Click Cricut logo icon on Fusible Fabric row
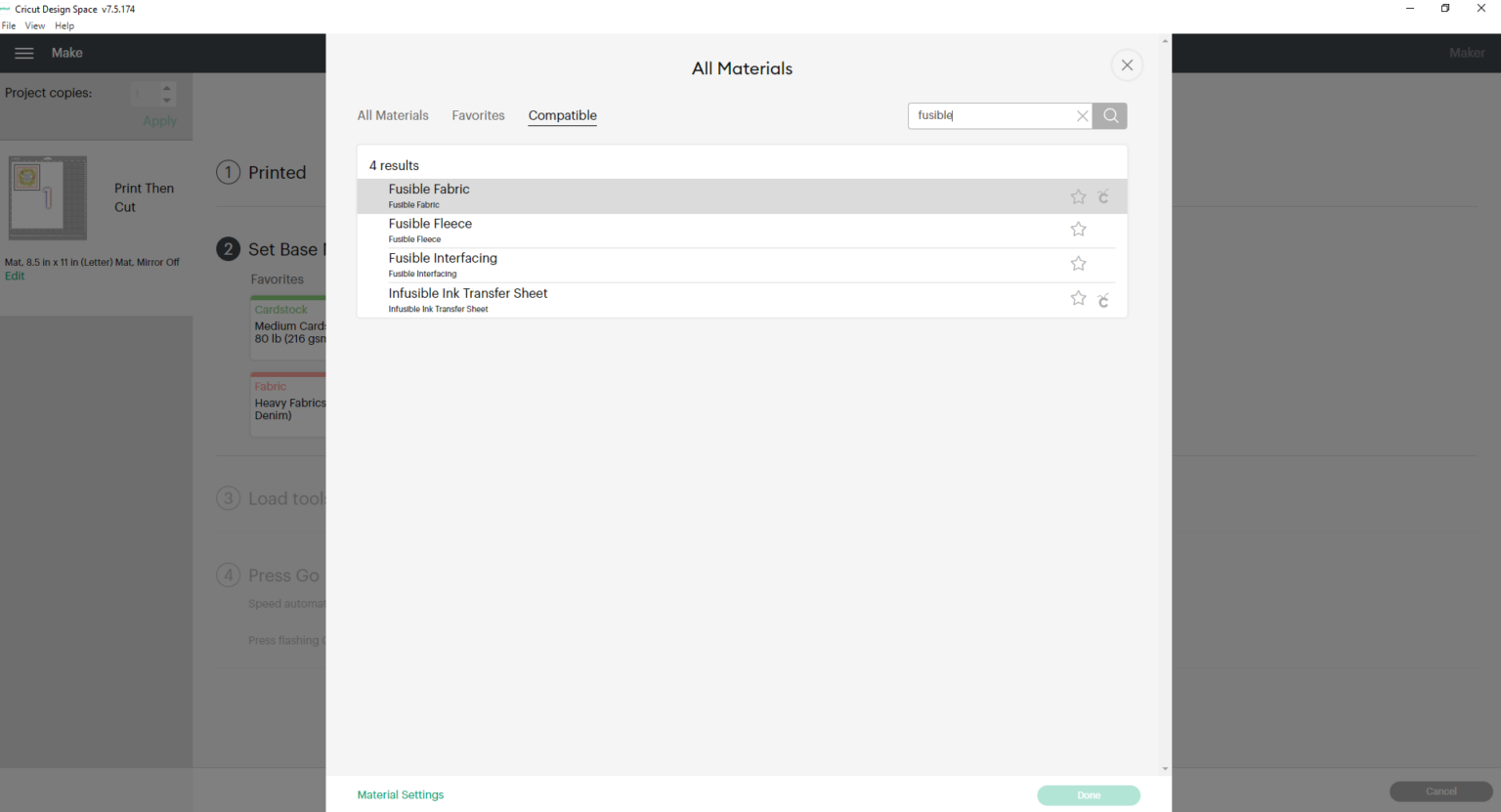This screenshot has height=812, width=1501. tap(1103, 197)
